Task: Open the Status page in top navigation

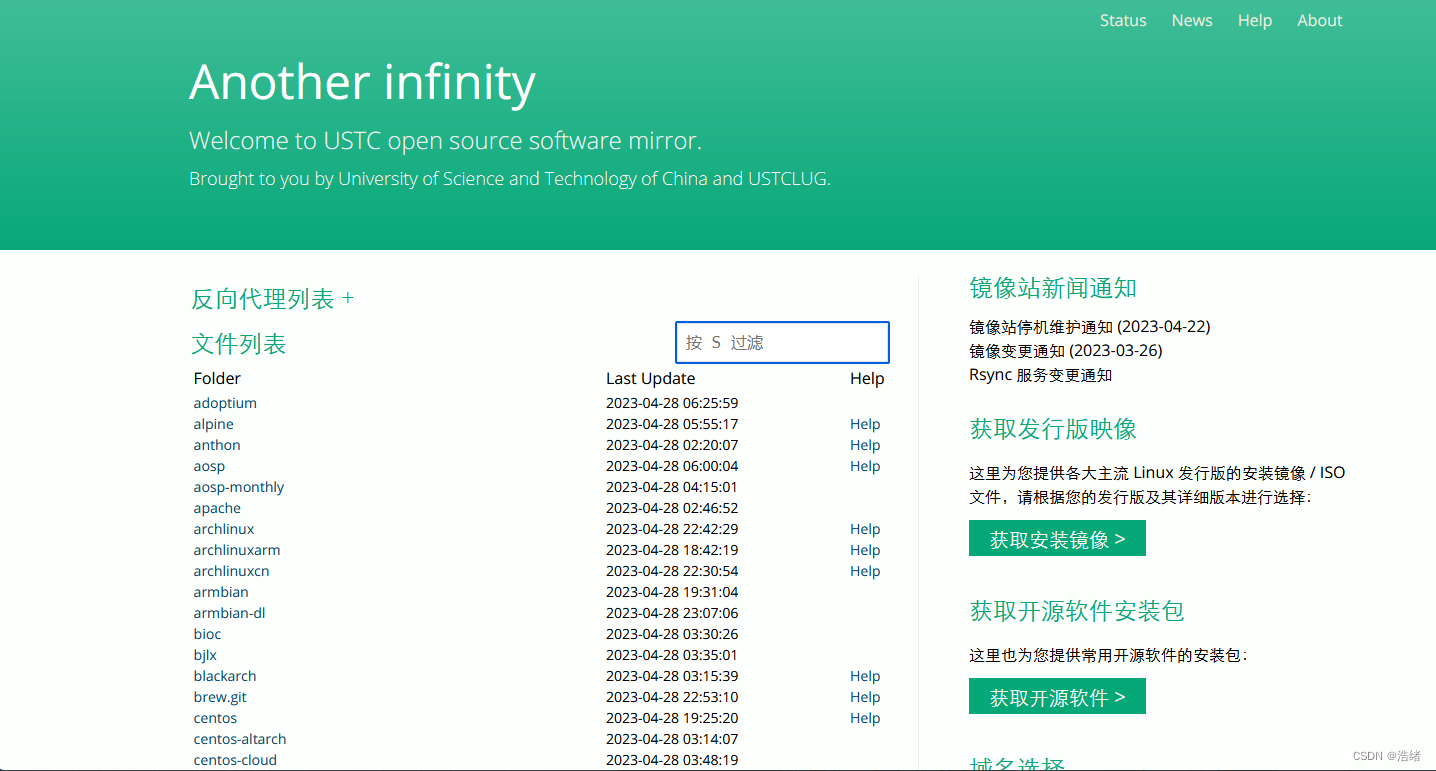Action: tap(1123, 20)
